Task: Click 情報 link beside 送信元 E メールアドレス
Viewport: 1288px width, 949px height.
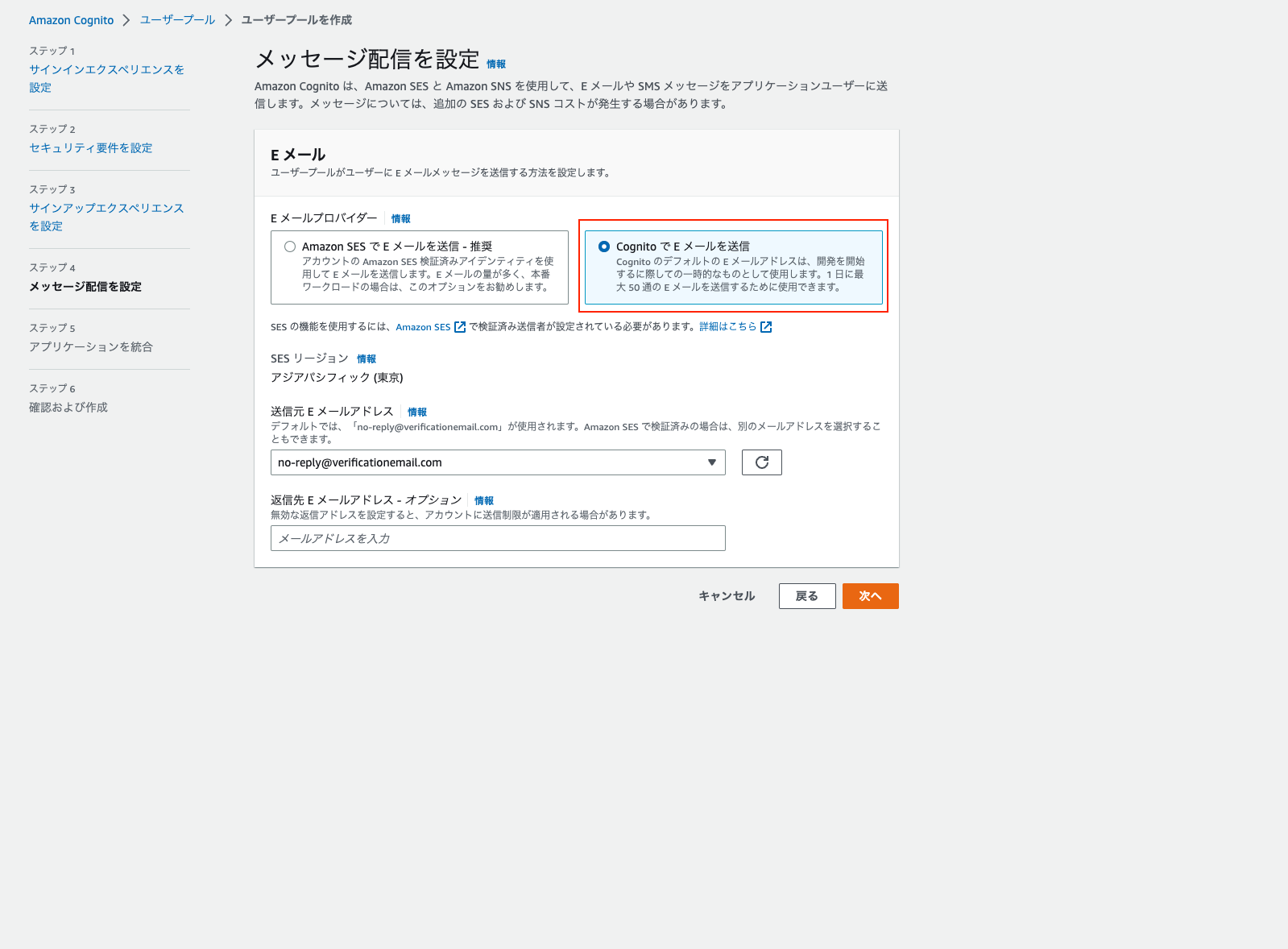Action: [x=417, y=412]
